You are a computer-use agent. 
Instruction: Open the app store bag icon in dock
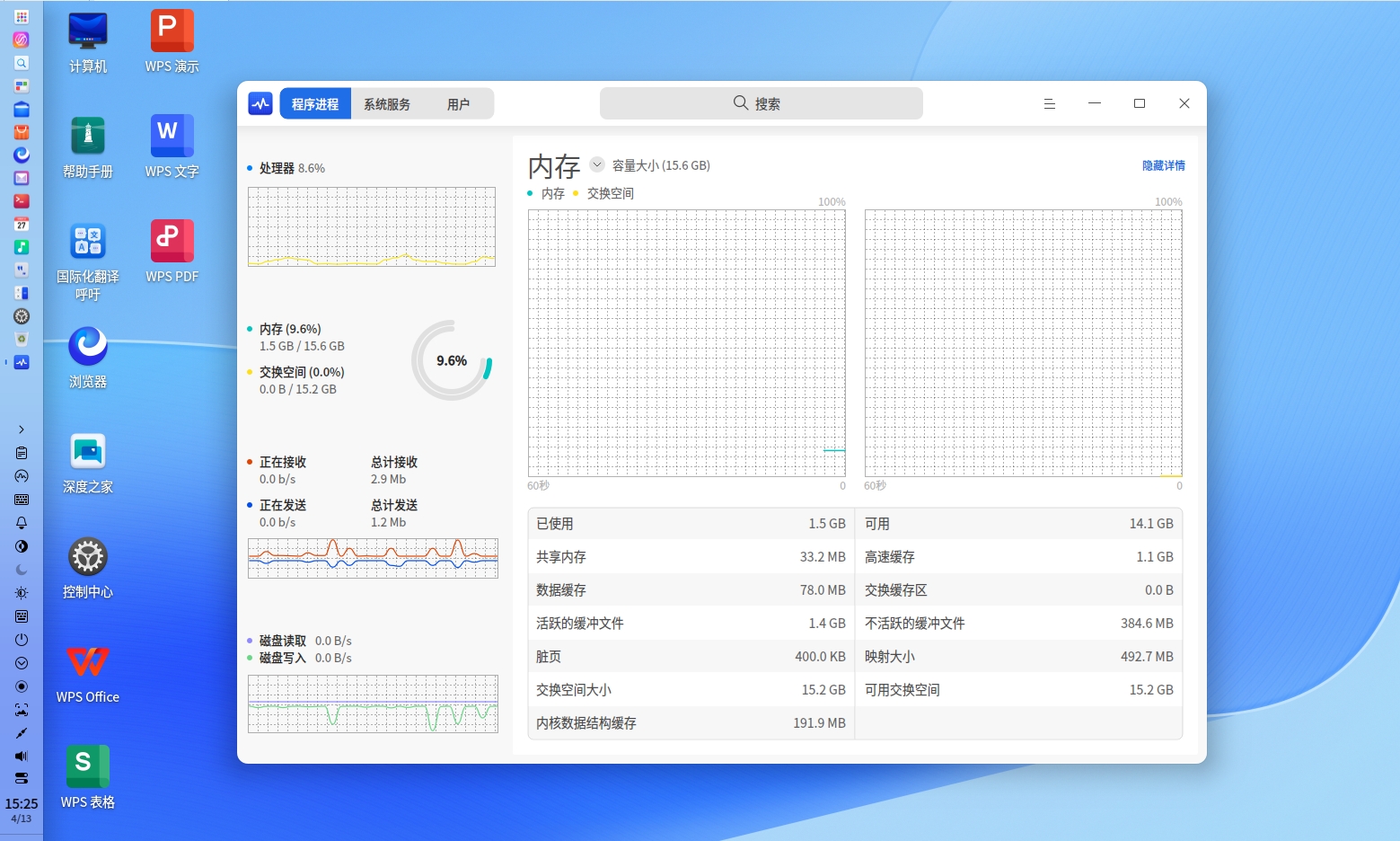click(x=22, y=132)
